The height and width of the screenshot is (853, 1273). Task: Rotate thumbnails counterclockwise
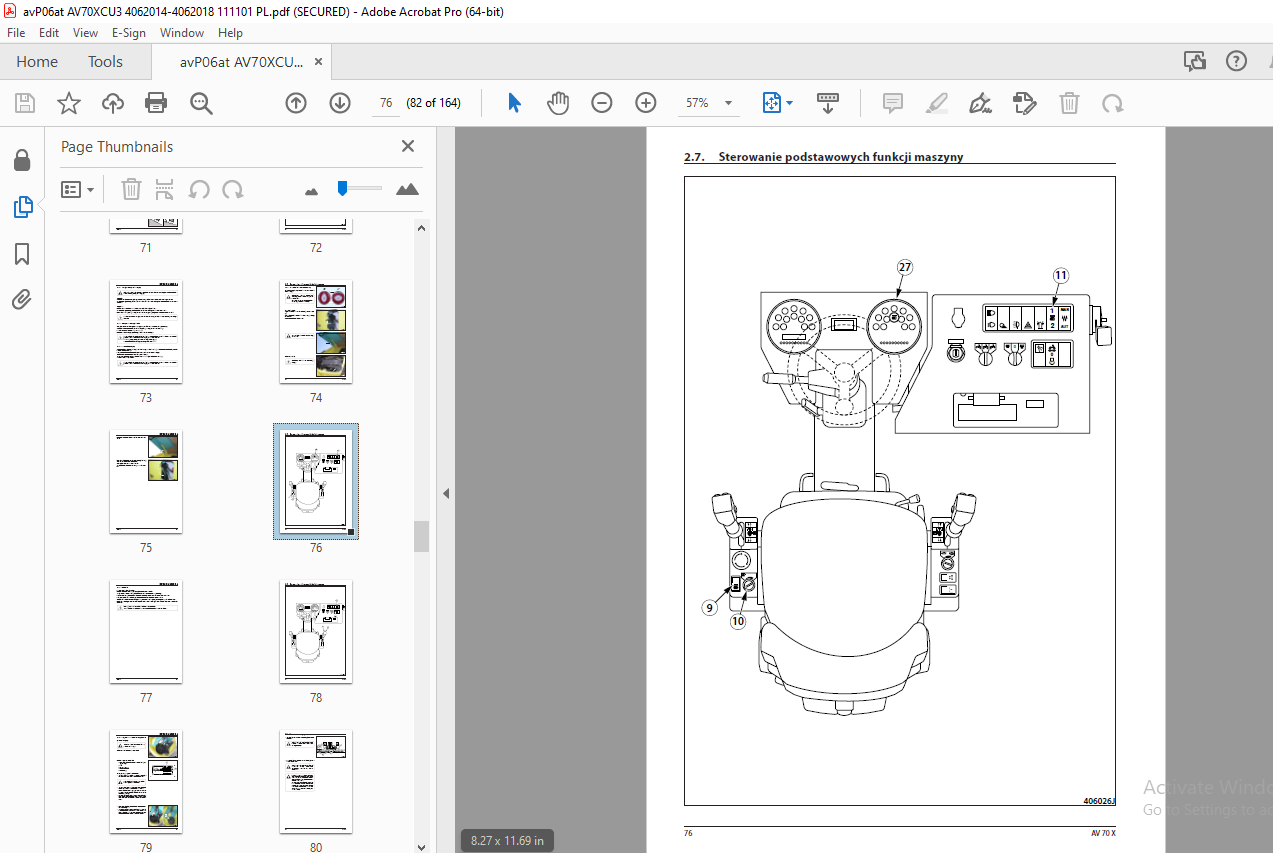199,189
